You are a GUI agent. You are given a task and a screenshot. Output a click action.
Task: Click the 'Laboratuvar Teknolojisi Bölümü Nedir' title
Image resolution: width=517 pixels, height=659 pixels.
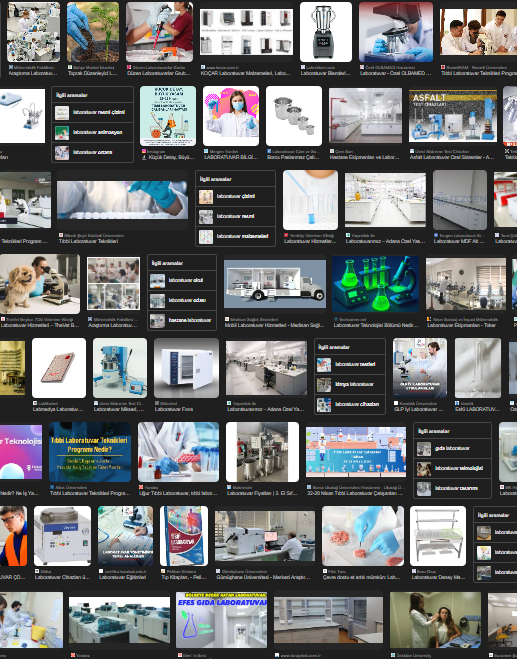[376, 325]
